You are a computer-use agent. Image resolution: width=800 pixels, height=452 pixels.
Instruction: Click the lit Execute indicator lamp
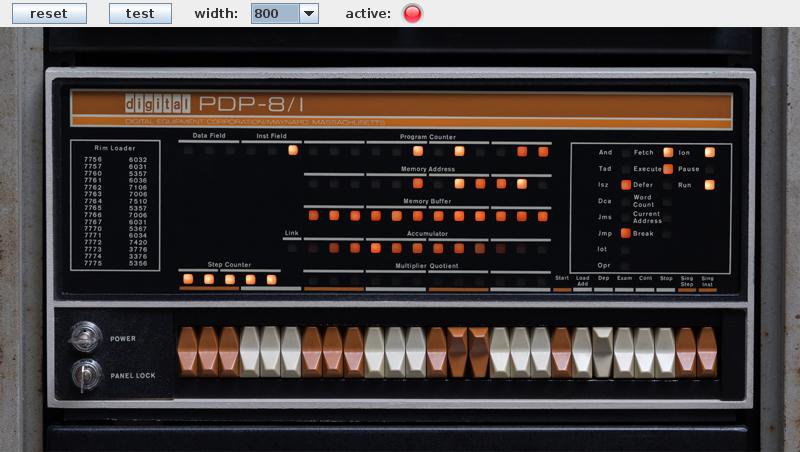[x=668, y=168]
